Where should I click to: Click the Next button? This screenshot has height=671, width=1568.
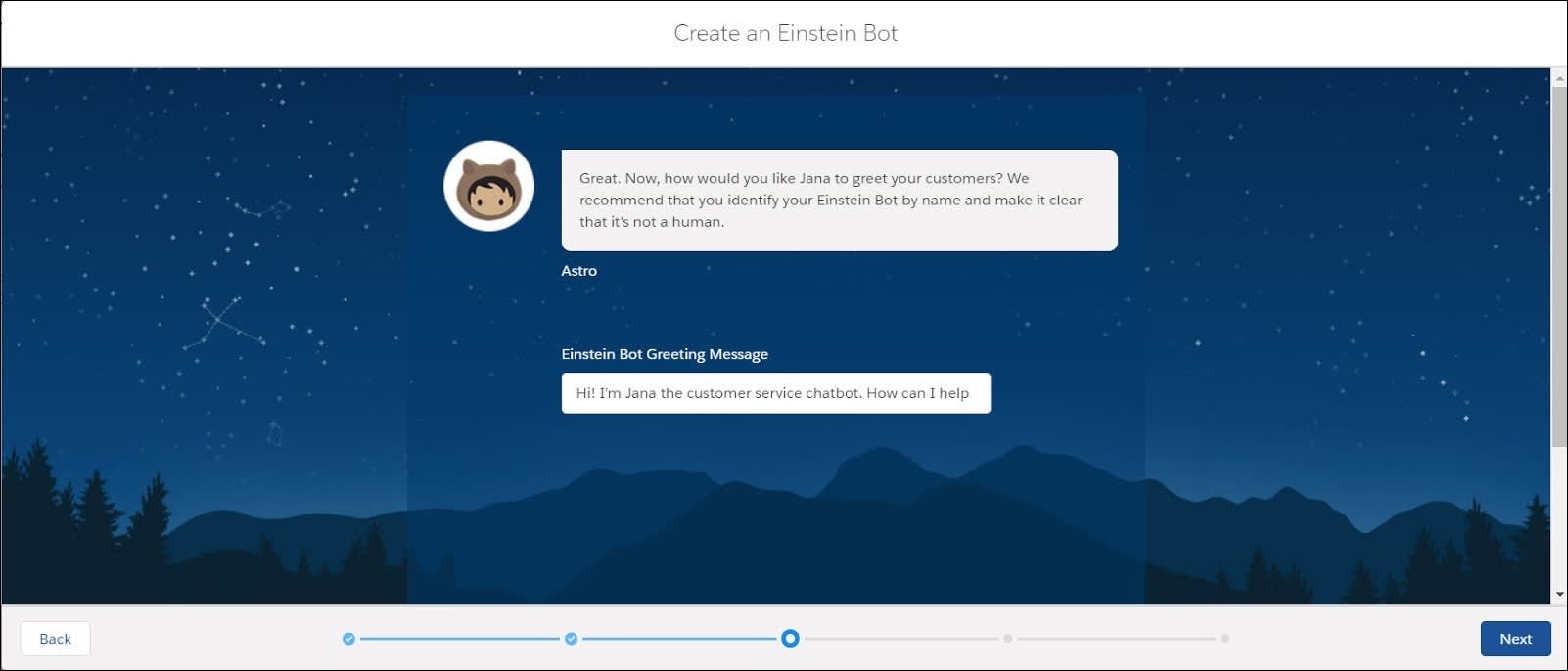(x=1515, y=639)
